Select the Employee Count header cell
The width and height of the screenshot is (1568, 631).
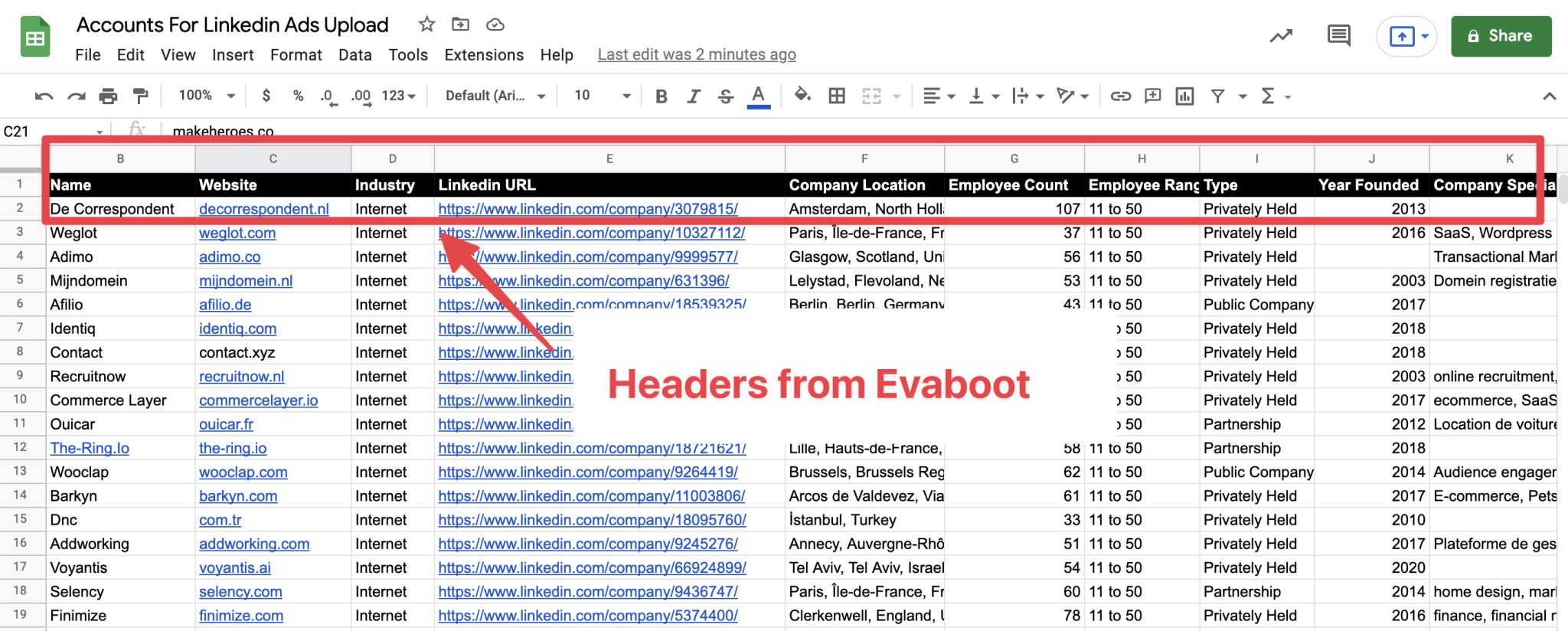1014,185
